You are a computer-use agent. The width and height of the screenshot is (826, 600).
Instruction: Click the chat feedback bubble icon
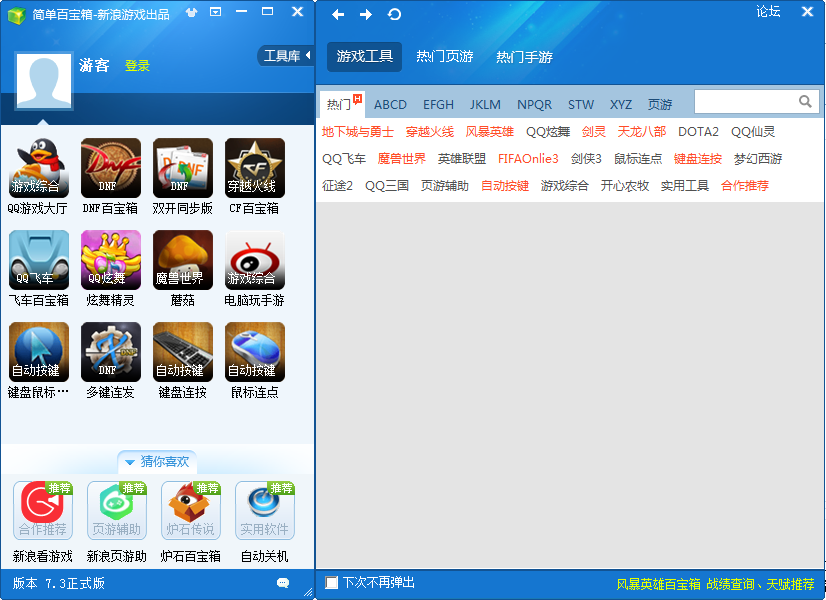(x=283, y=583)
